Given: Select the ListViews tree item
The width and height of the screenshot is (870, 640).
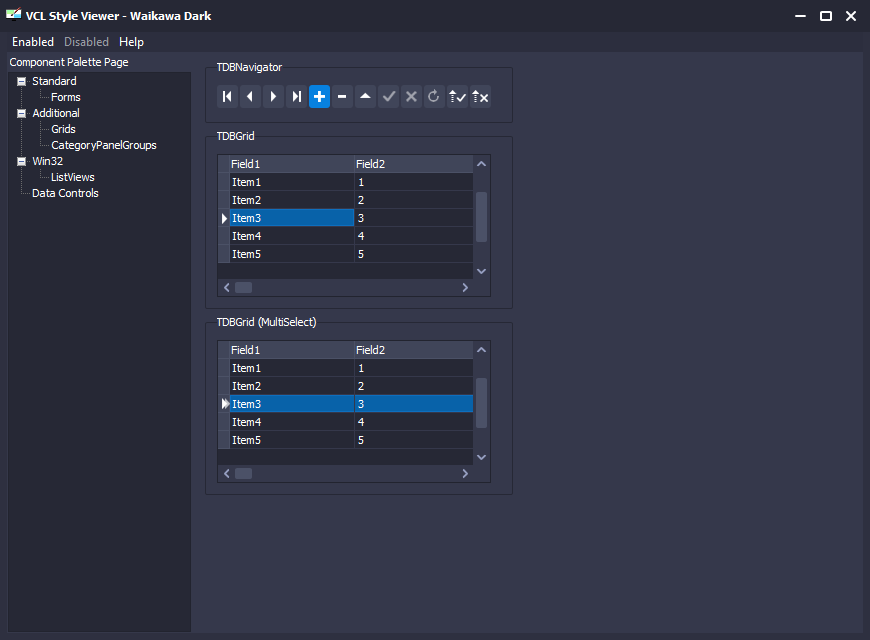Looking at the screenshot, I should [73, 178].
